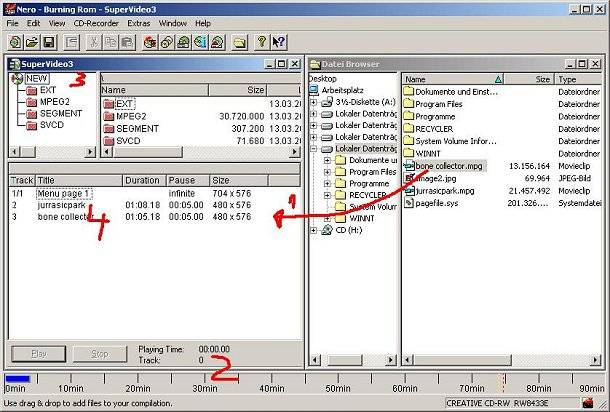610x412 pixels.
Task: Click right scroll arrow of file browser list
Action: (595, 360)
